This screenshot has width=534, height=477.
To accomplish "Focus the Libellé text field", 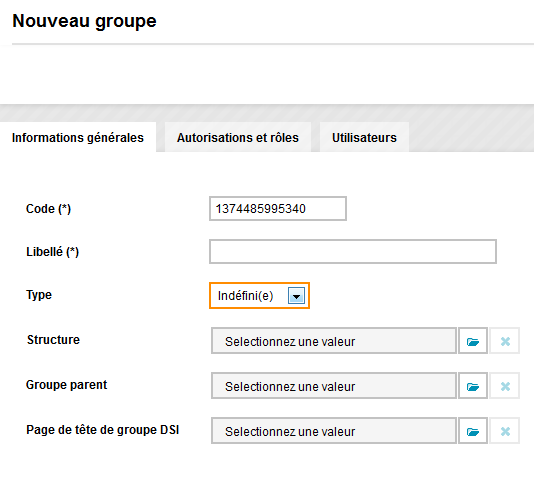I will 353,252.
